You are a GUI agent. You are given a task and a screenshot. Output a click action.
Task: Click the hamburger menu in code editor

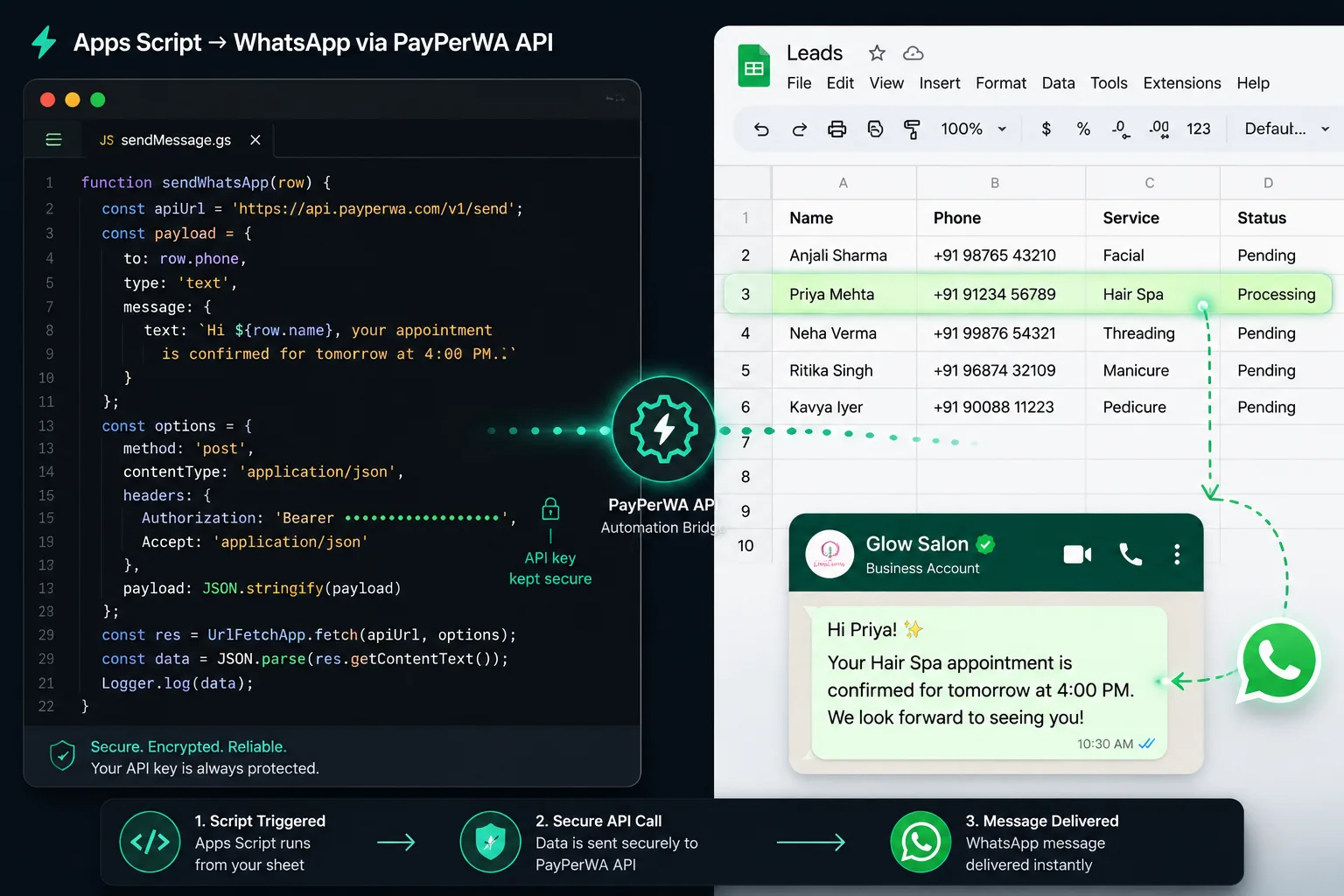[53, 140]
